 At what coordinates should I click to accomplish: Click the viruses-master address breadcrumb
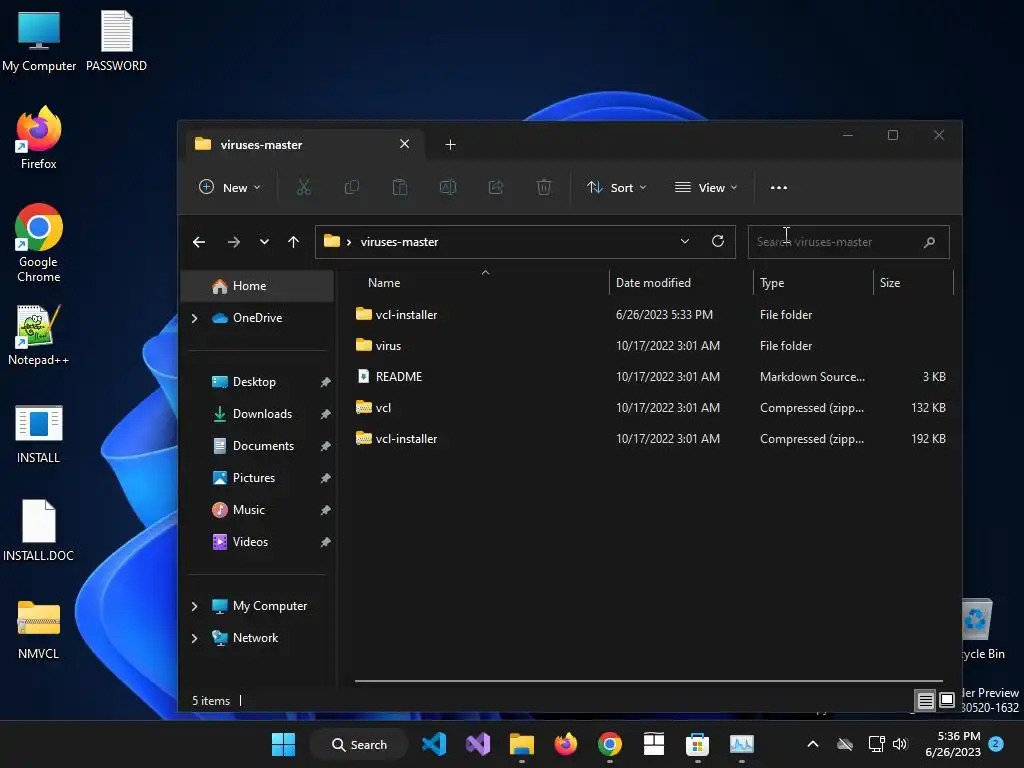(x=399, y=242)
